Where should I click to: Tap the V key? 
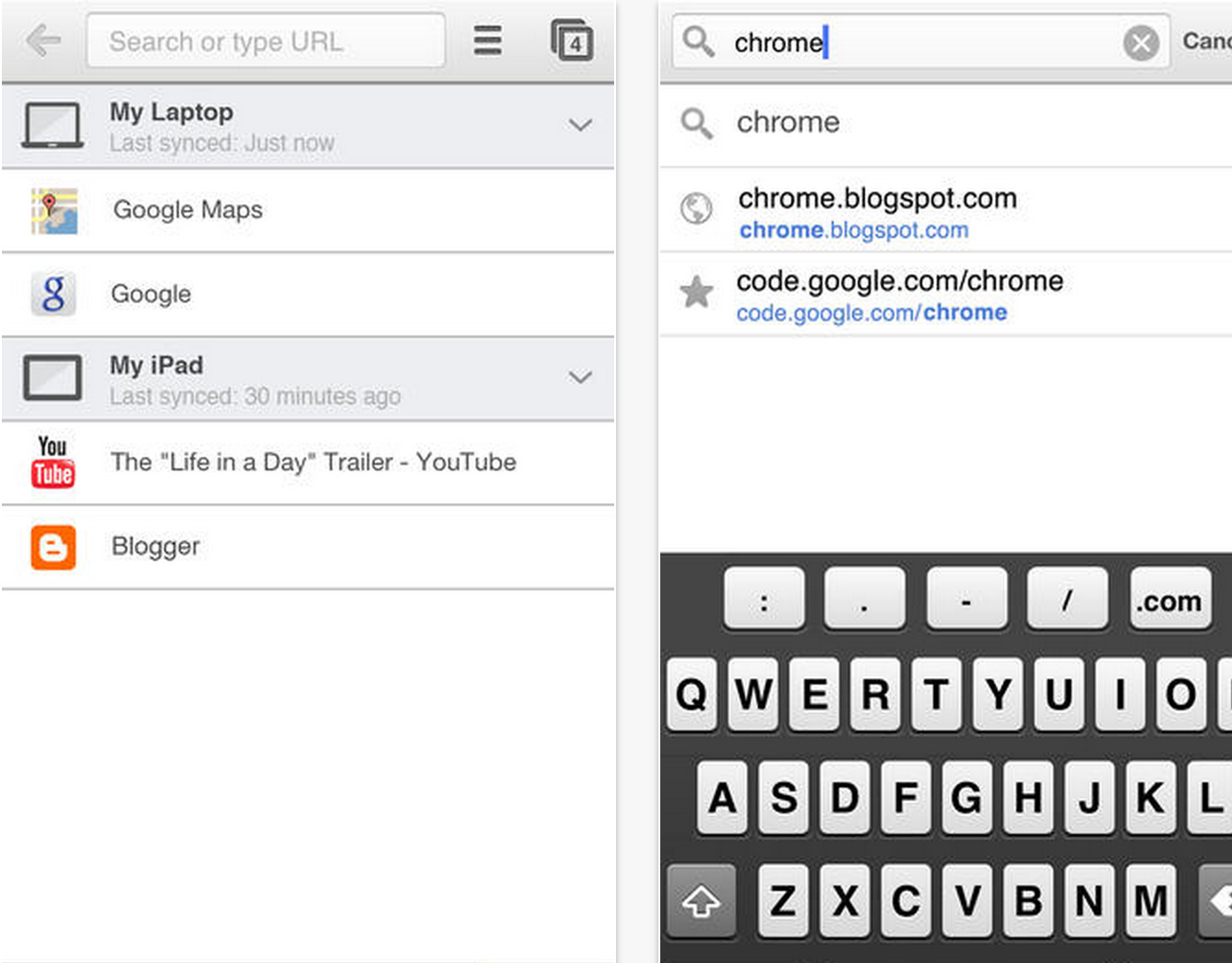pyautogui.click(x=966, y=900)
